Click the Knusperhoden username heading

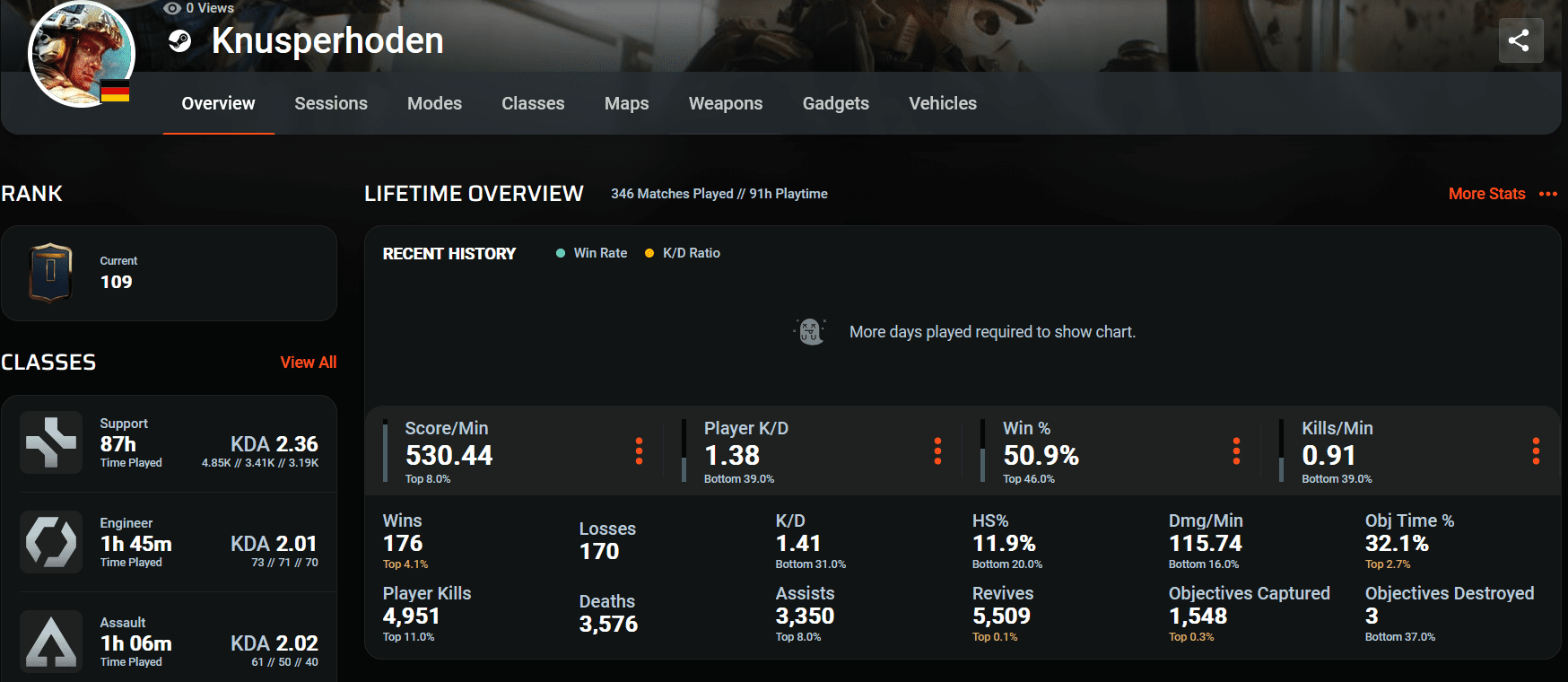327,41
